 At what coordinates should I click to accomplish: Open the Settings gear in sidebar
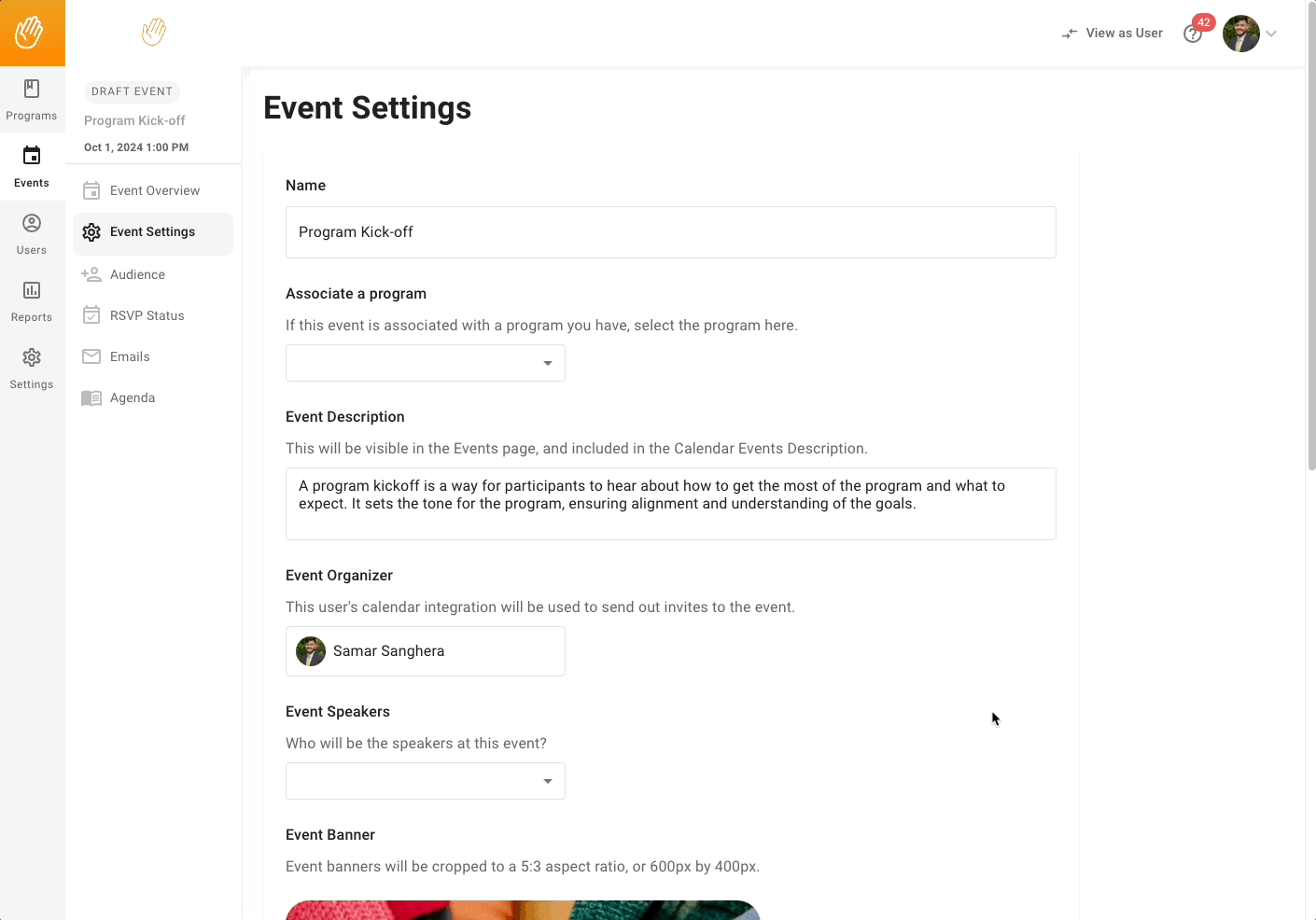[32, 357]
